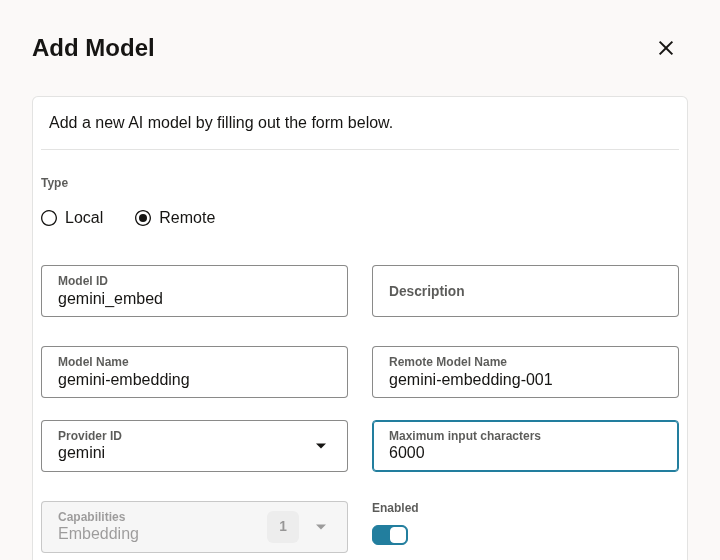The image size is (720, 560).
Task: Open the Capabilities dropdown showing Embedding
Action: 194,527
